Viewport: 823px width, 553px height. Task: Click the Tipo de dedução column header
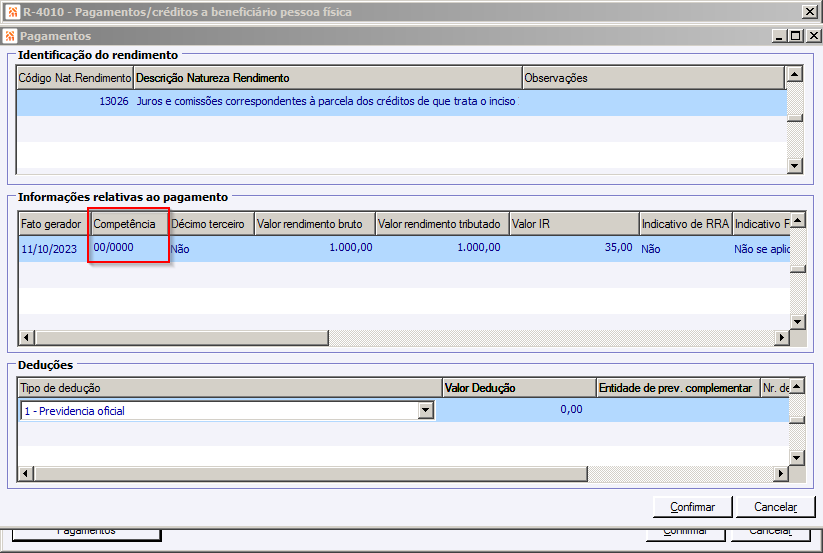[x=230, y=388]
